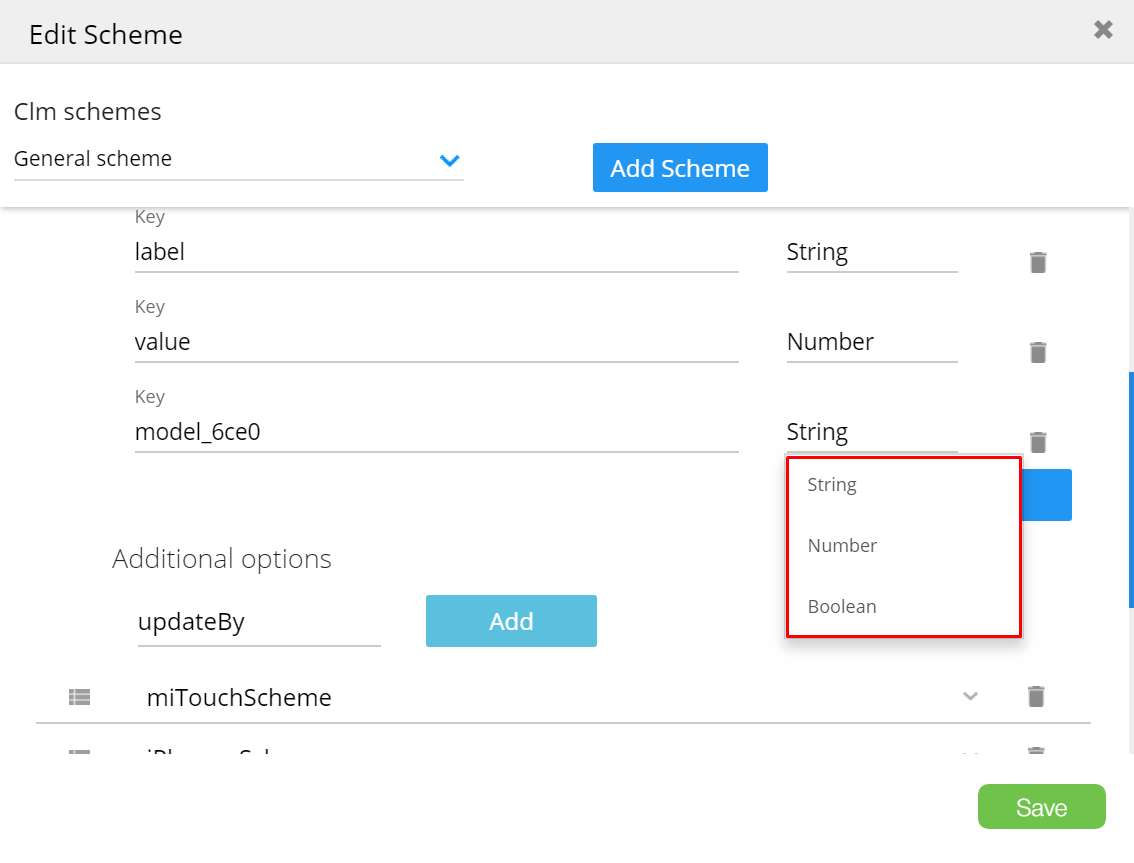
Task: Open type dropdown for value key
Action: click(x=871, y=343)
